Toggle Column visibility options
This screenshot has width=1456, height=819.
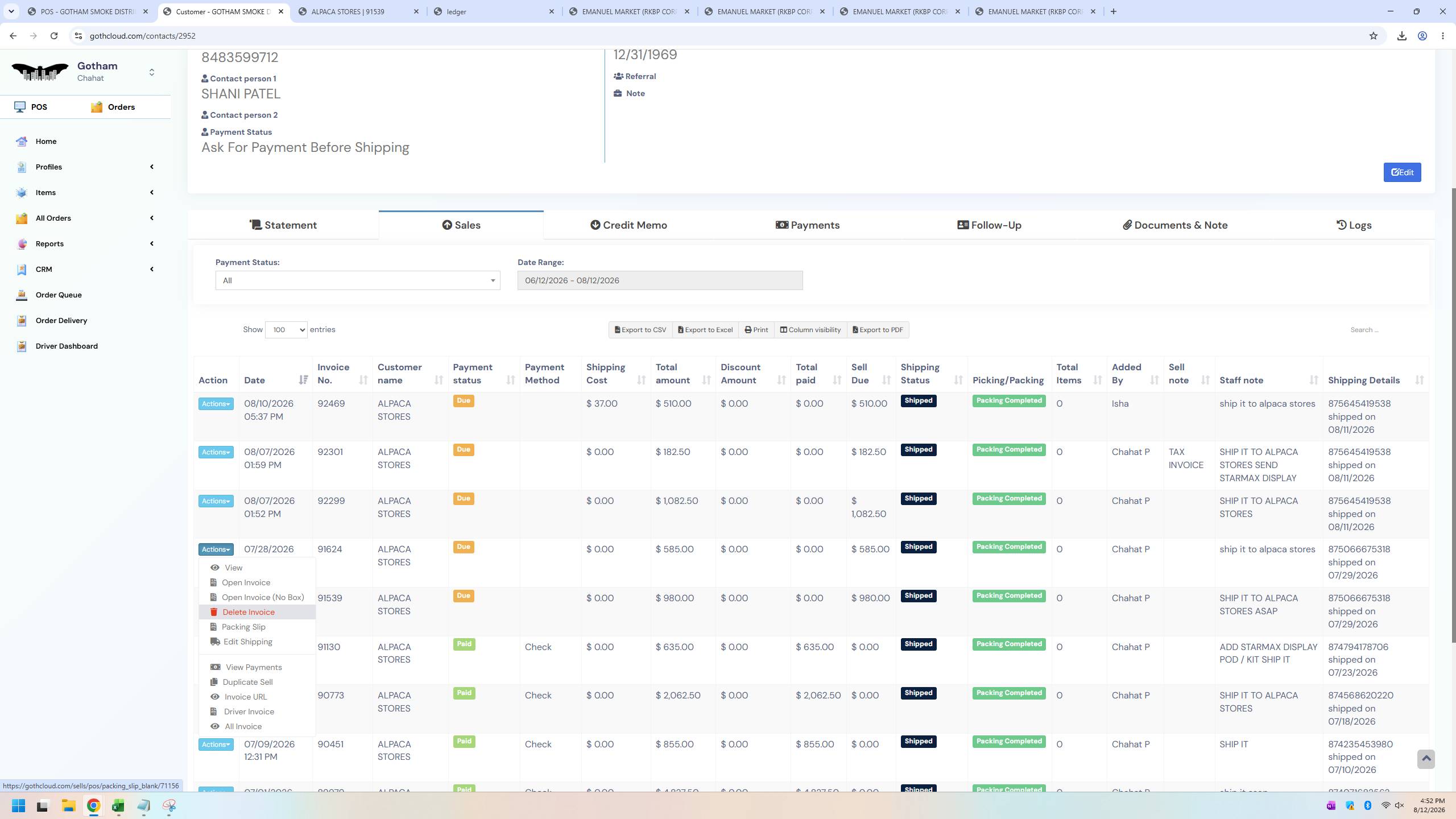coord(810,330)
